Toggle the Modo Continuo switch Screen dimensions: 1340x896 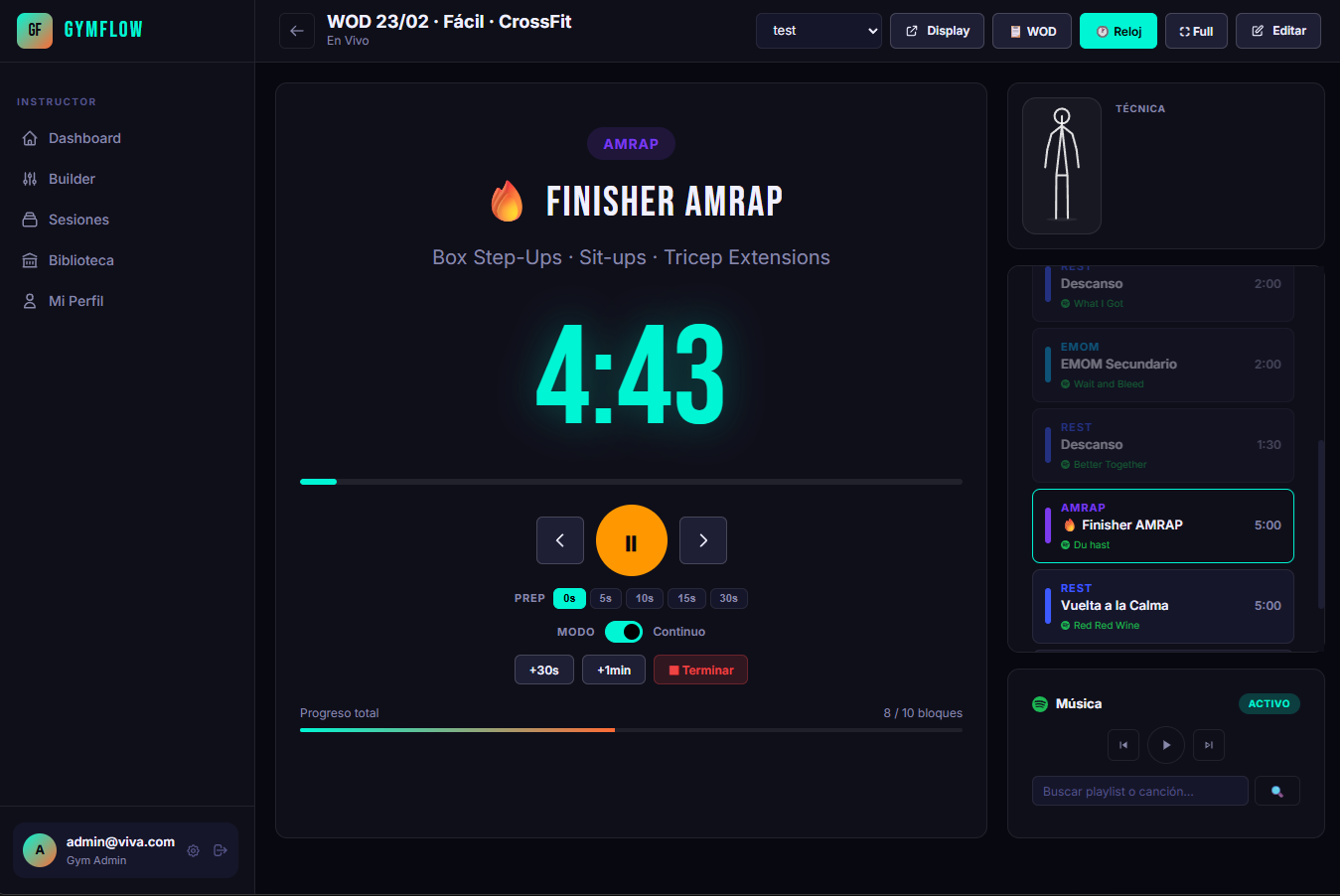coord(624,632)
